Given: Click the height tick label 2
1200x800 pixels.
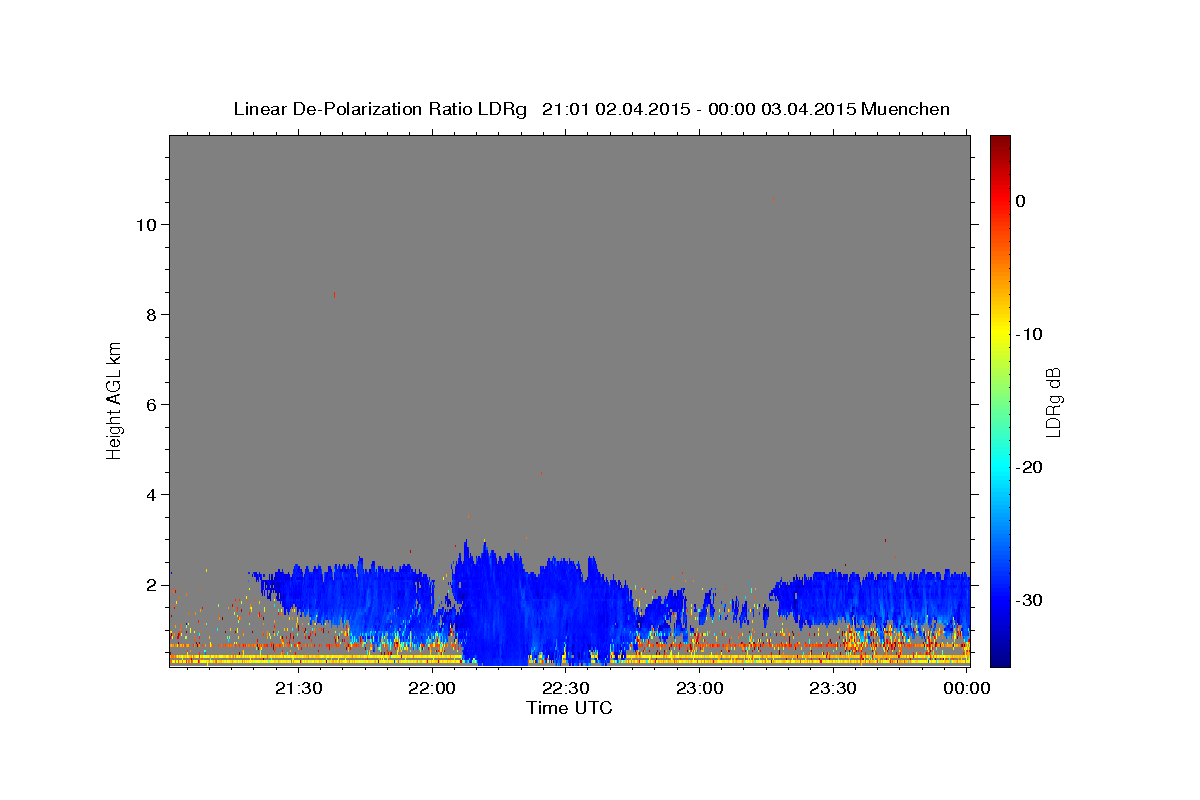Looking at the screenshot, I should [x=149, y=584].
